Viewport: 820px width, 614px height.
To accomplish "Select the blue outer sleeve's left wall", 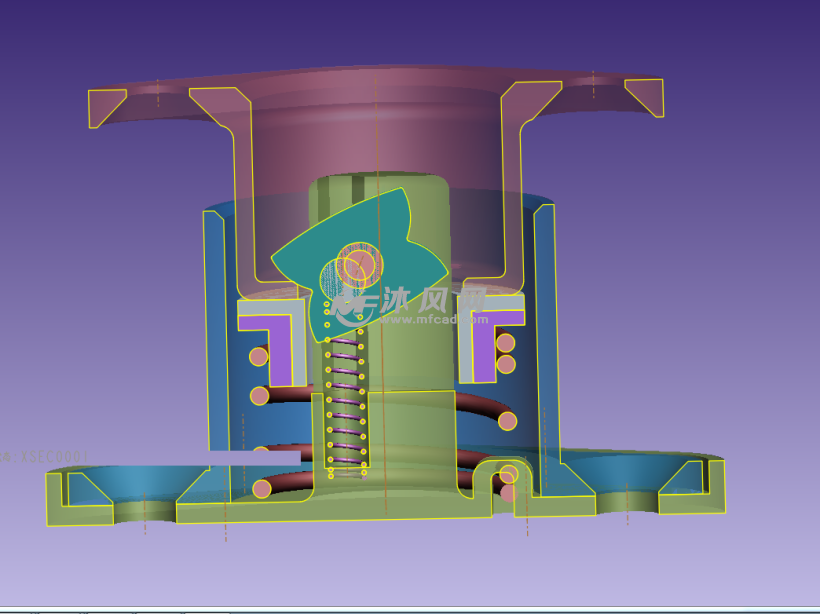I will coord(215,330).
